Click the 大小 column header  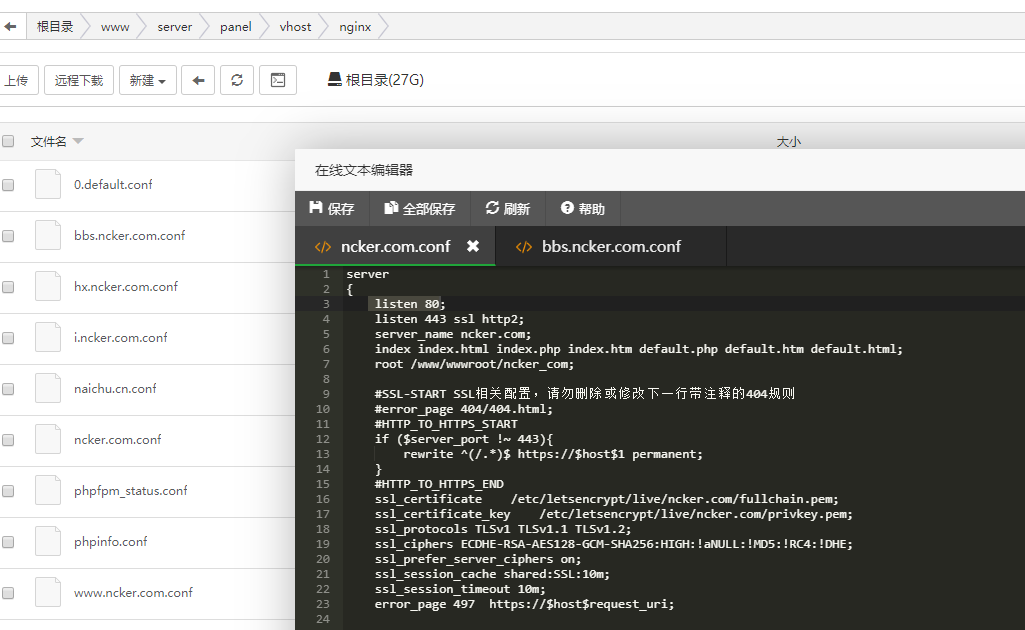[788, 141]
